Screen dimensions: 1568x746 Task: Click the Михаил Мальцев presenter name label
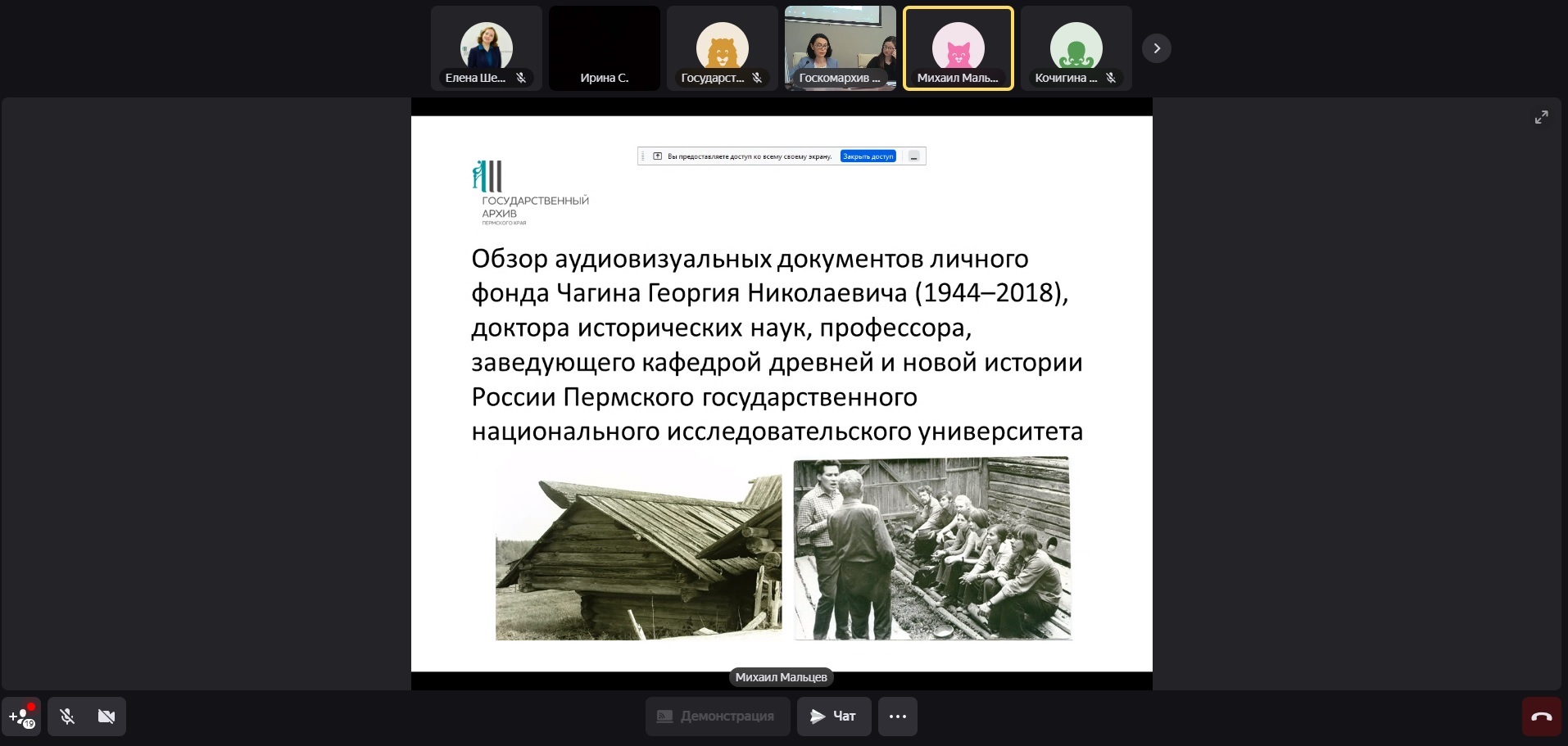point(781,677)
